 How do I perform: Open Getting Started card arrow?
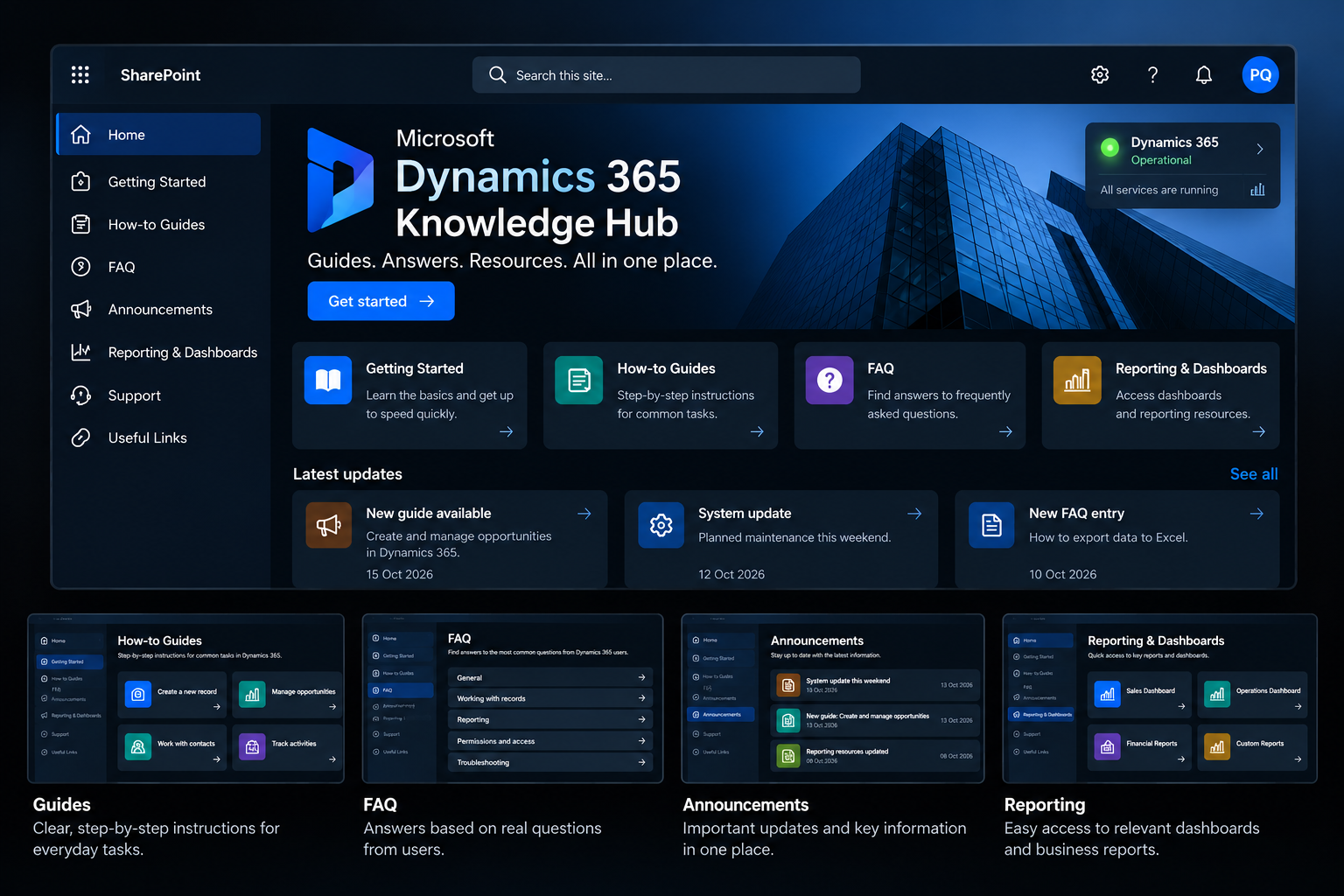coord(506,431)
